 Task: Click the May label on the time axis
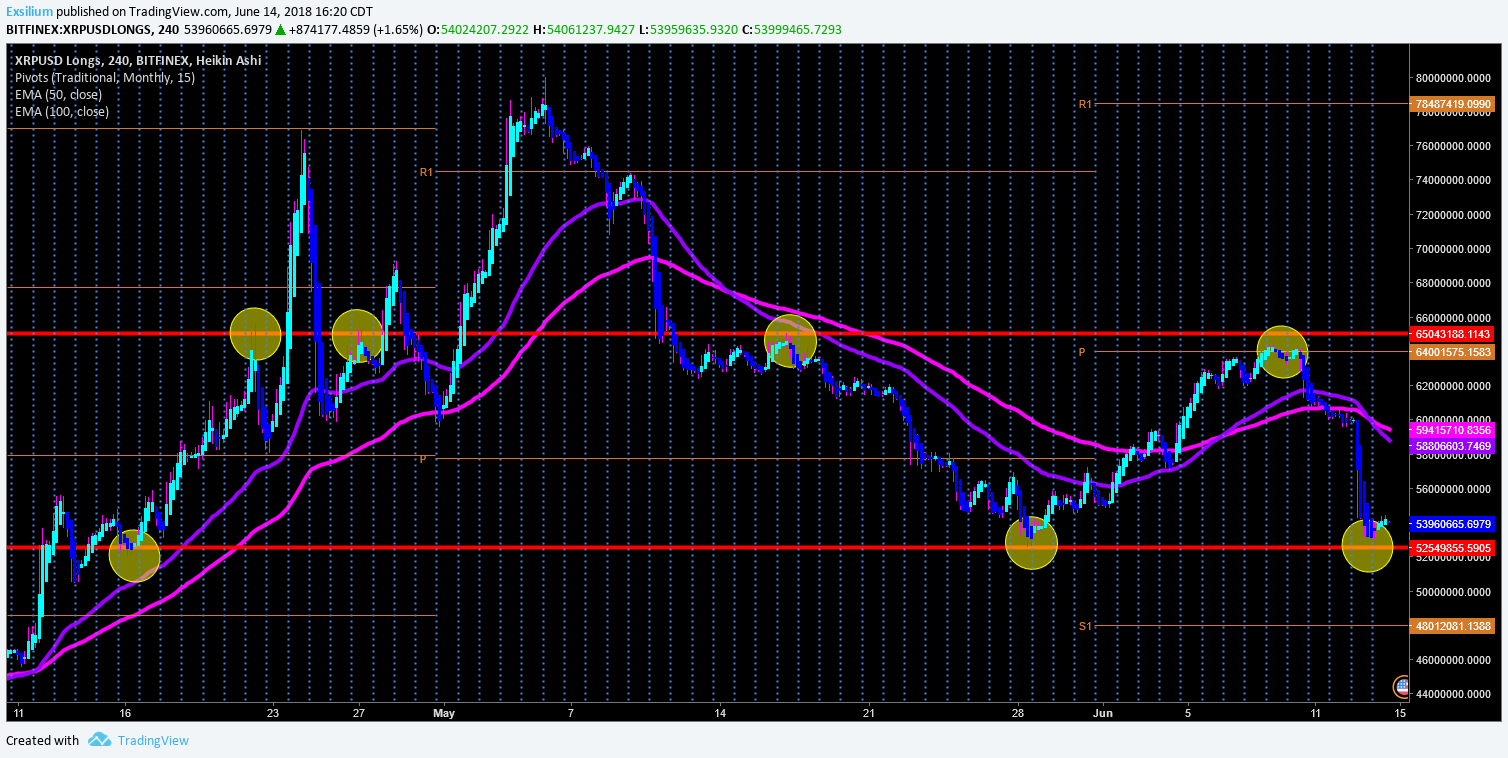pos(445,713)
